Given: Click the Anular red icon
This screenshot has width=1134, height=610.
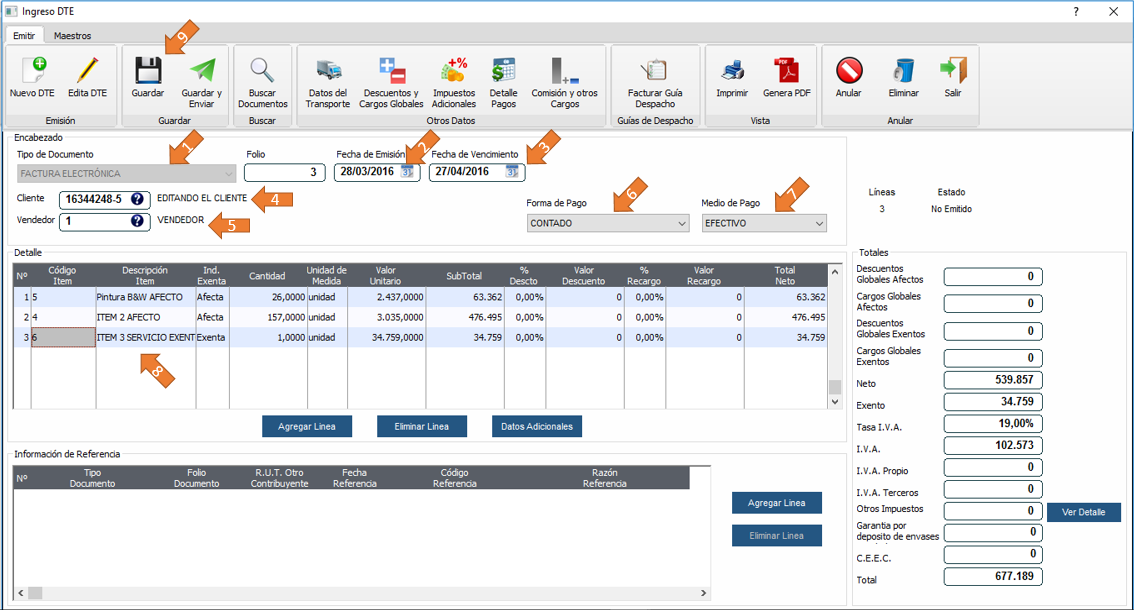Looking at the screenshot, I should tap(849, 71).
